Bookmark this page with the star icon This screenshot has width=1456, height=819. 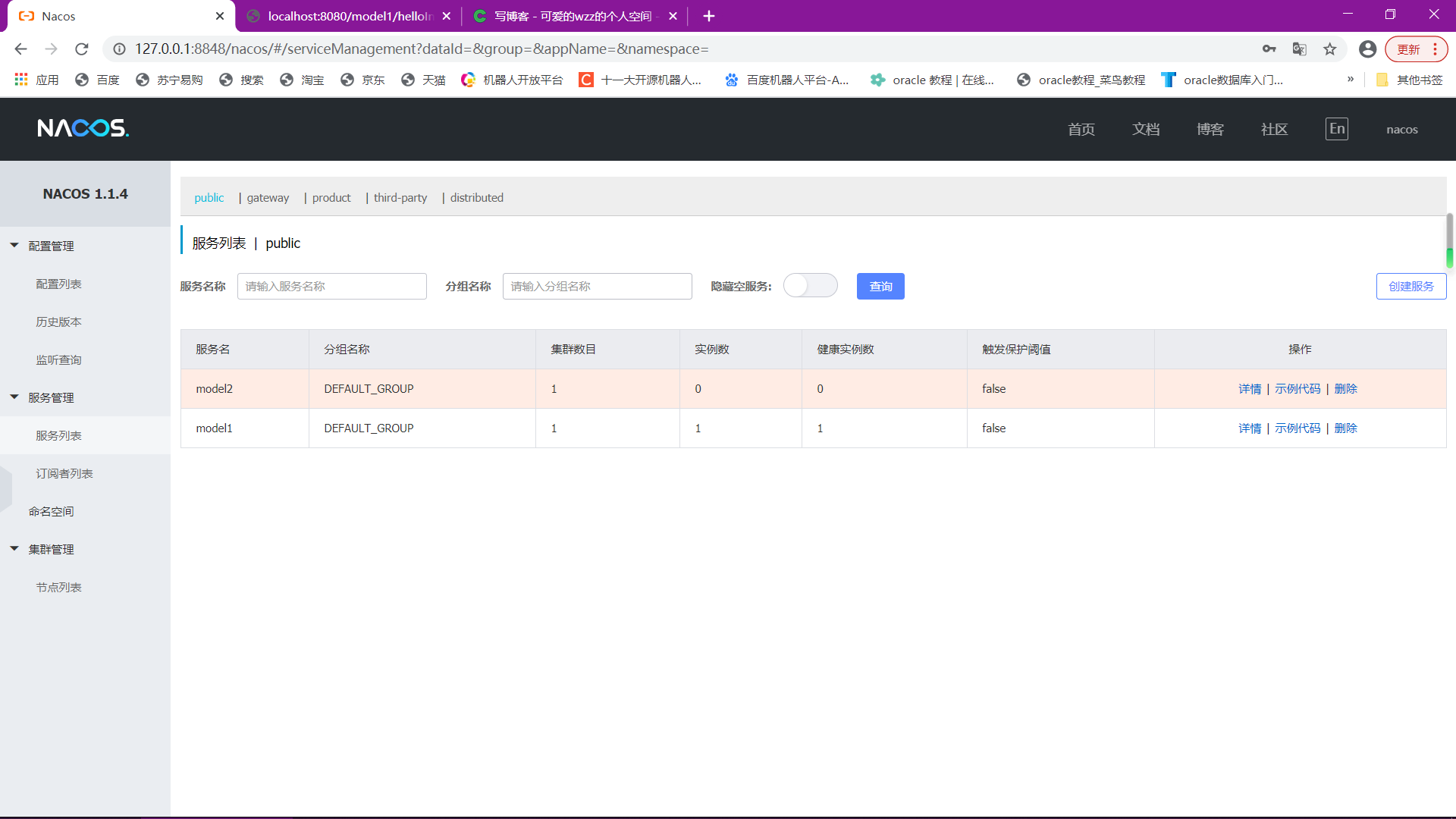(x=1329, y=49)
